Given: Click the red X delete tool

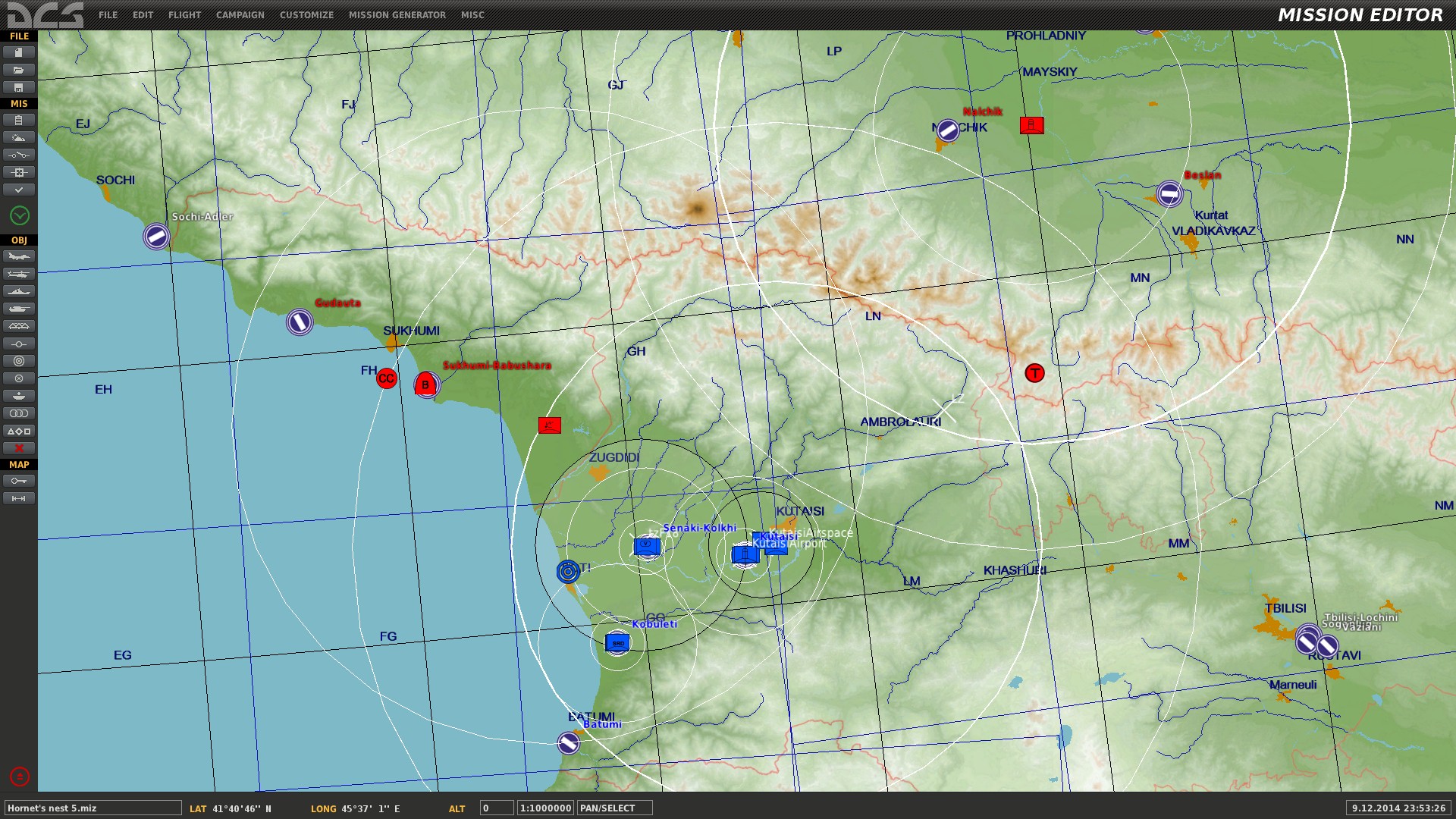Looking at the screenshot, I should (x=19, y=448).
